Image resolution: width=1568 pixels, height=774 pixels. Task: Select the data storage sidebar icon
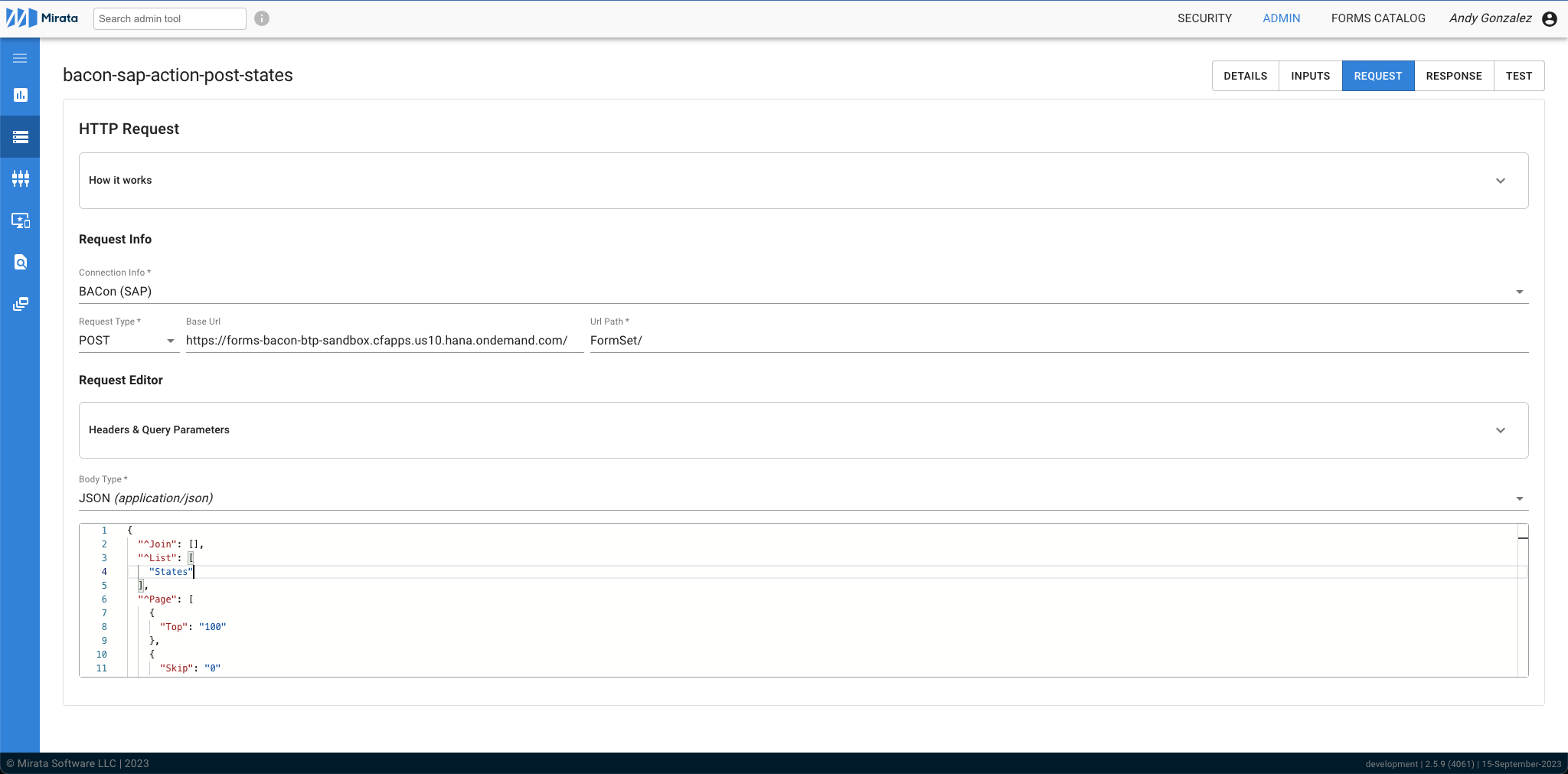[21, 137]
